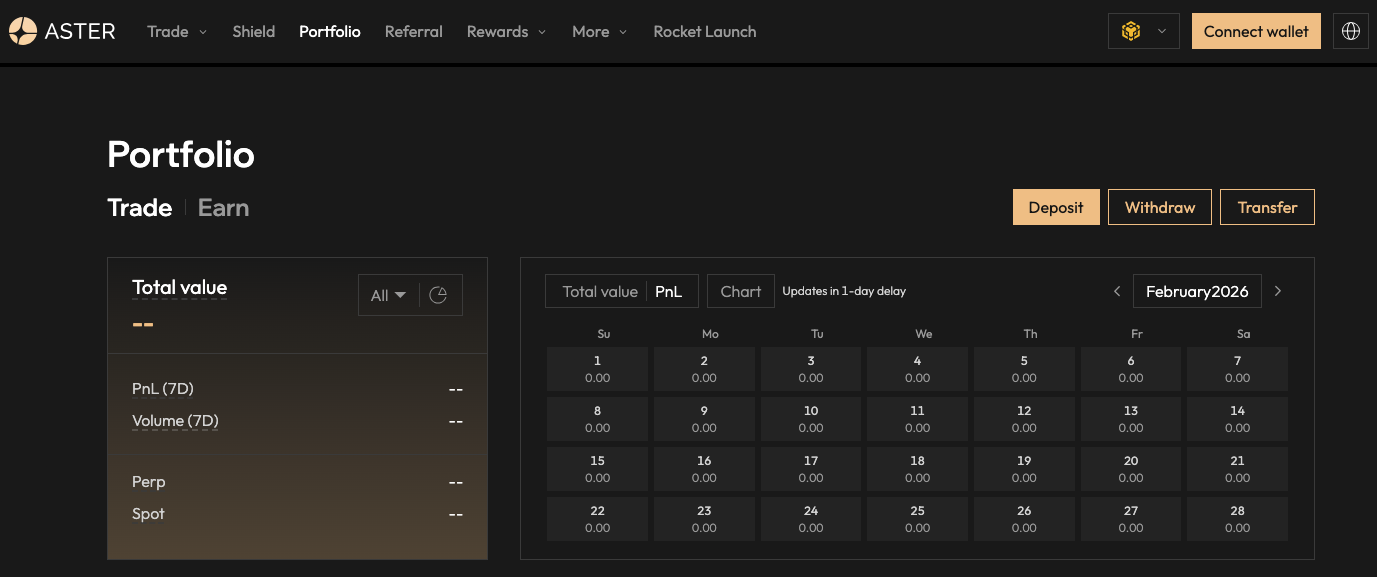Click the pie chart allocation icon
Screen dimensions: 1377x577
coord(440,294)
